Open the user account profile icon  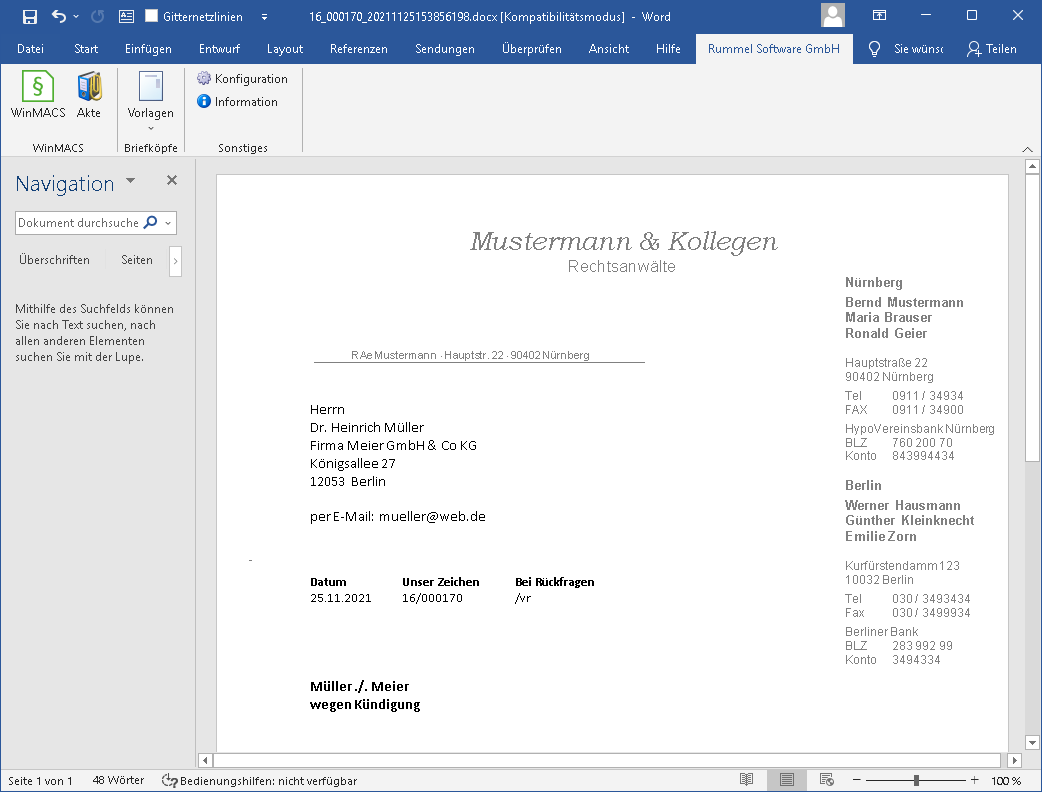pos(833,15)
